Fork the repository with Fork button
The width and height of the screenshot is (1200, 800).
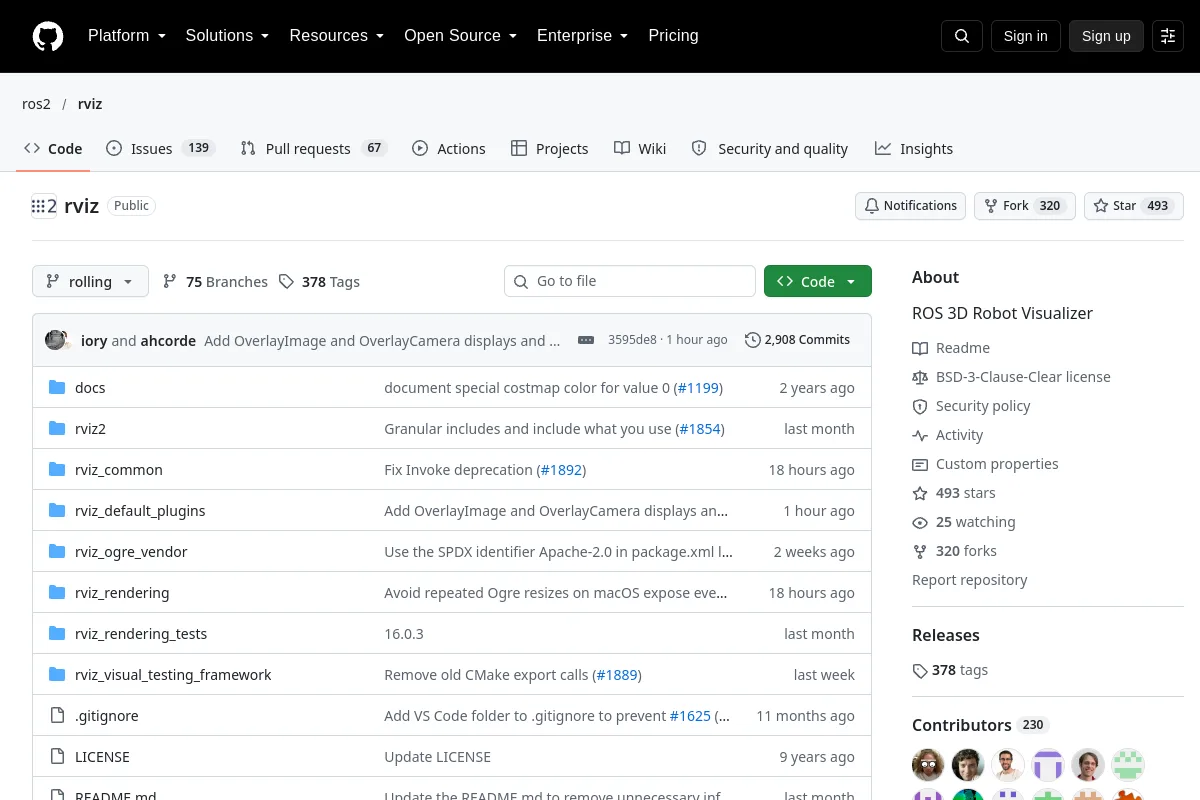(1024, 206)
